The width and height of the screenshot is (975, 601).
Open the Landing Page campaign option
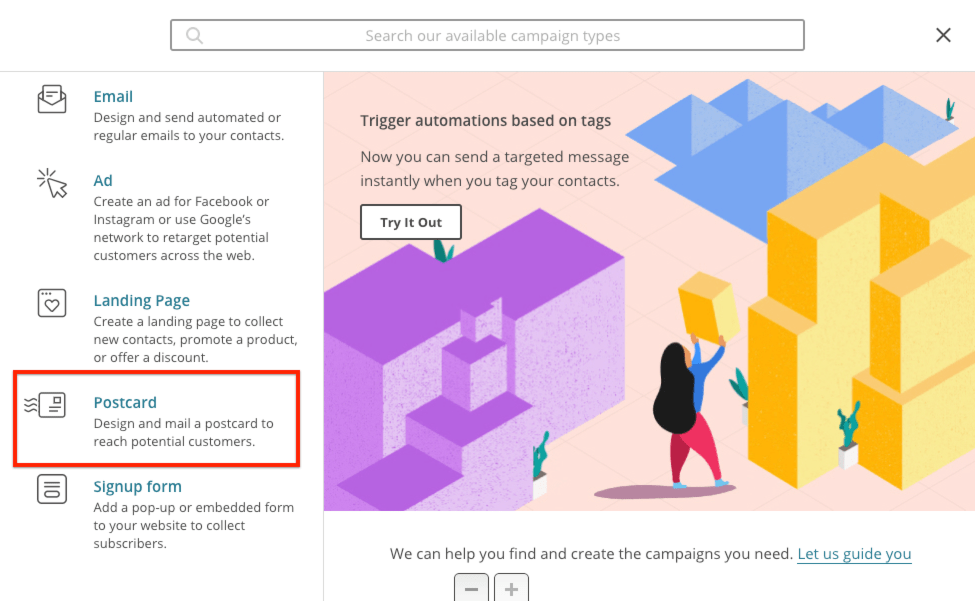141,301
